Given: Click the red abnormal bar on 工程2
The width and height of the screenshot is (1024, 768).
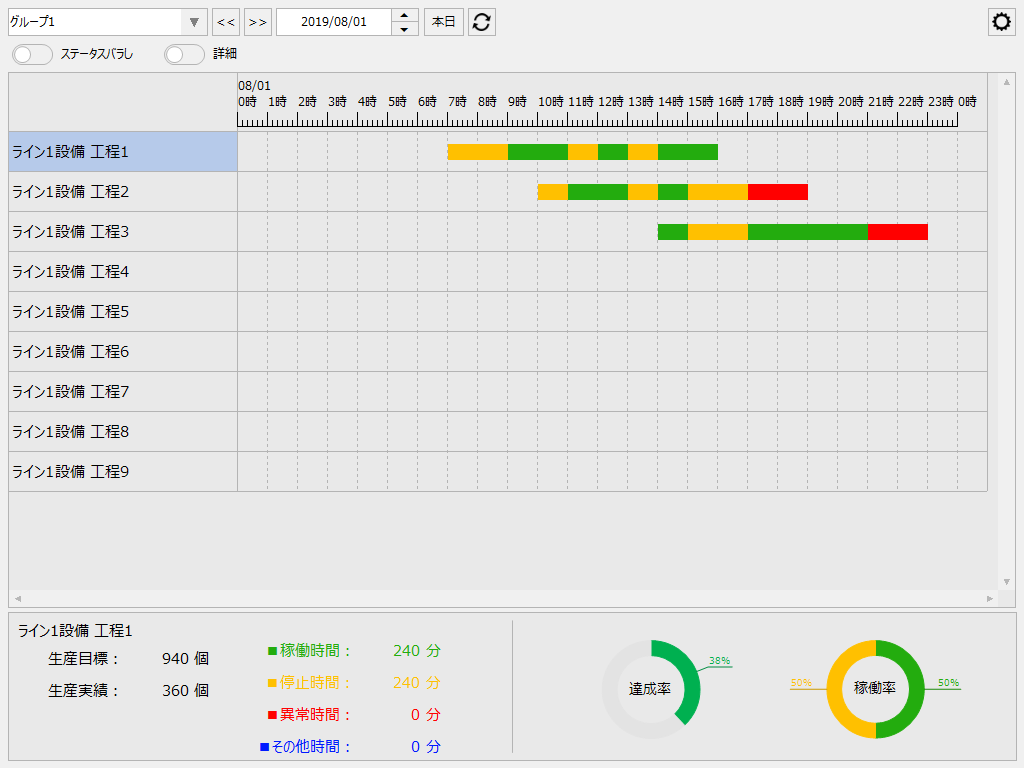Looking at the screenshot, I should click(777, 191).
